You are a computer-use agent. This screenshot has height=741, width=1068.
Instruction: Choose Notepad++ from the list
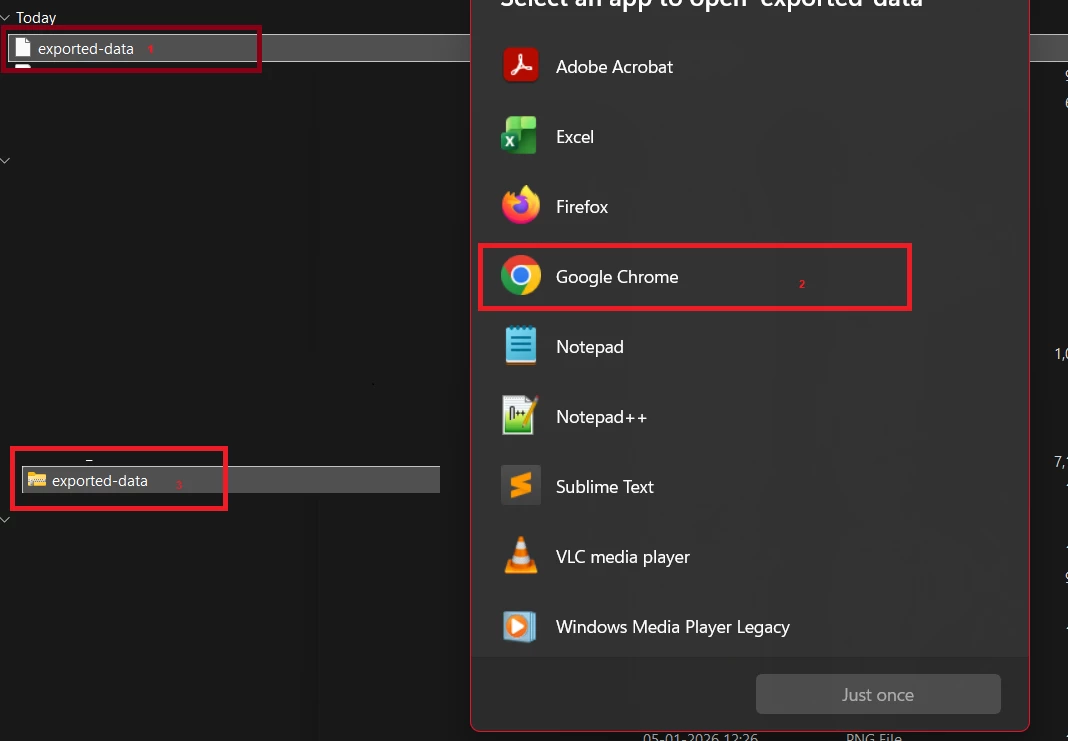[749, 417]
